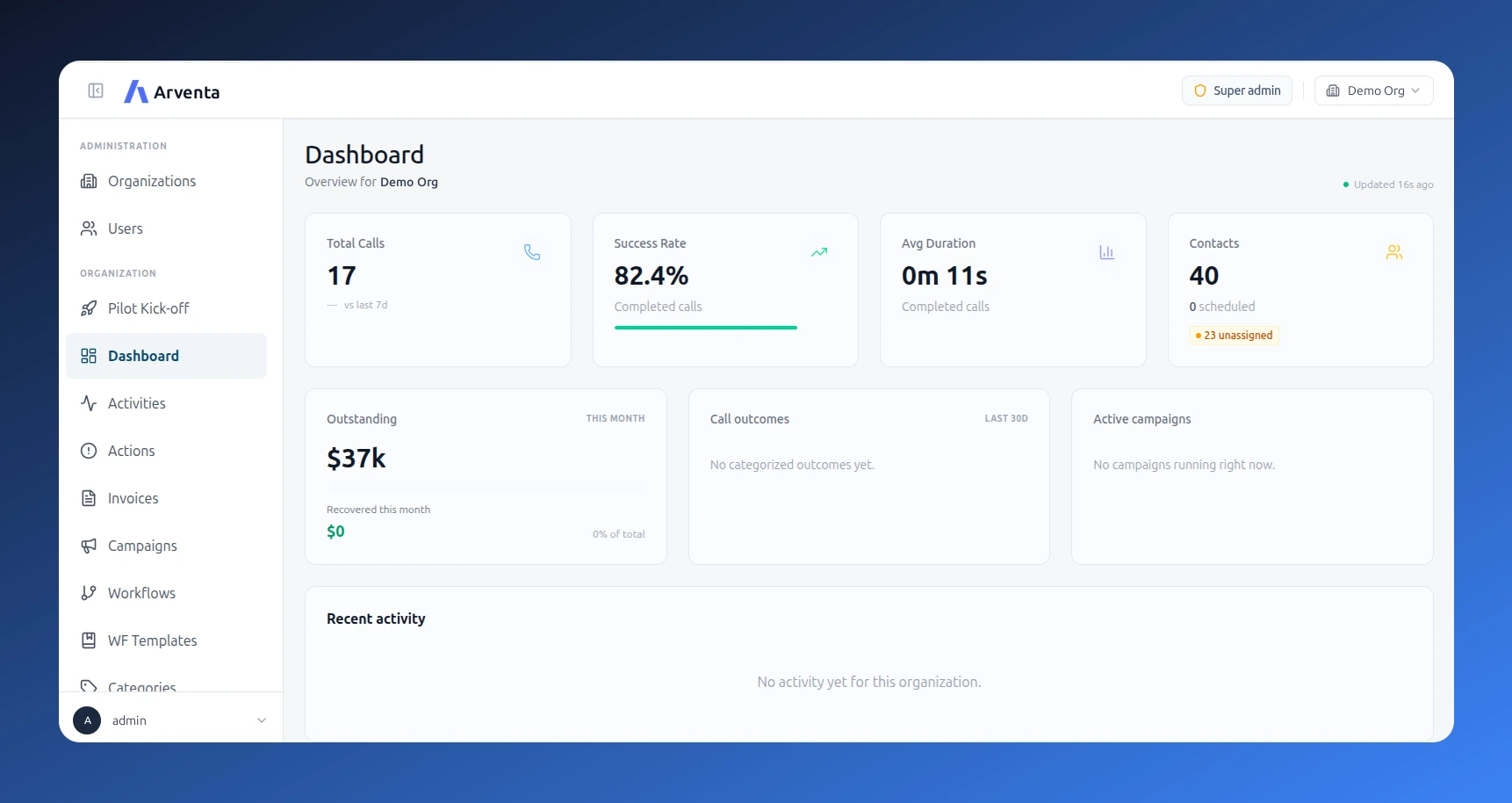This screenshot has width=1512, height=803.
Task: Click the Organizations building icon
Action: pyautogui.click(x=89, y=181)
